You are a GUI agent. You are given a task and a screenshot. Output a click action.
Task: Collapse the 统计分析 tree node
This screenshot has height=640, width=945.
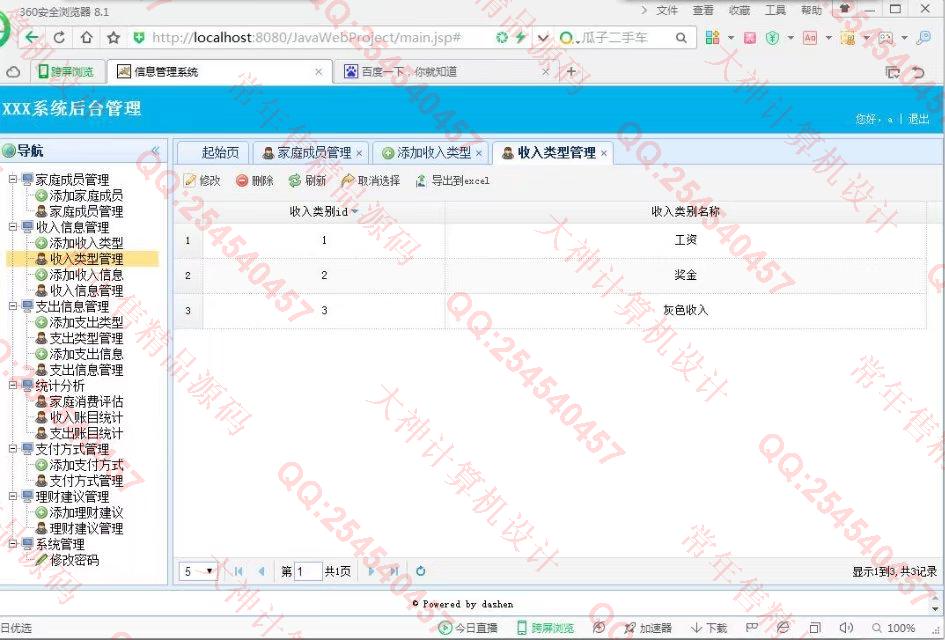pyautogui.click(x=13, y=385)
